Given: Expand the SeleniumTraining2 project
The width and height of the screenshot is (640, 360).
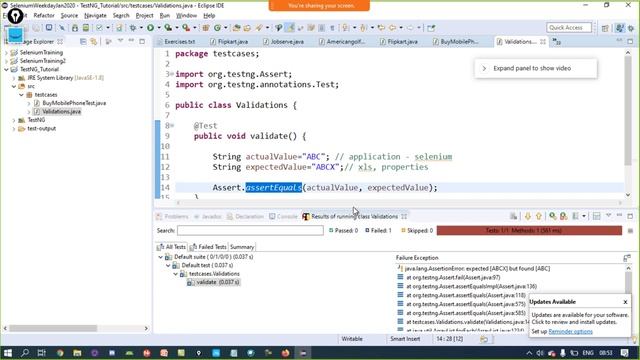Looking at the screenshot, I should click(6, 61).
